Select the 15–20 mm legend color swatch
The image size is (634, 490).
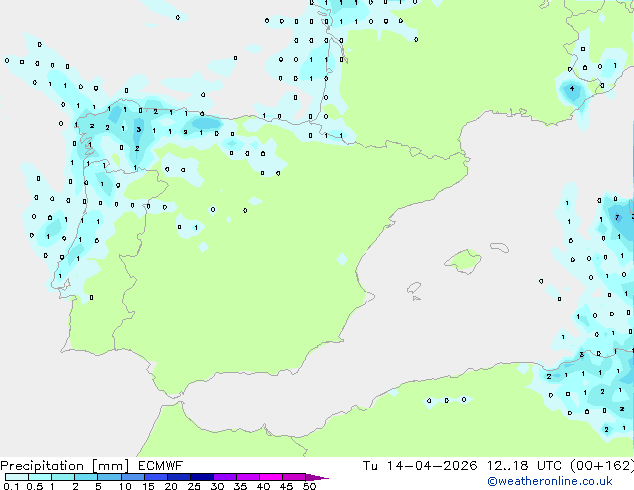(155, 477)
